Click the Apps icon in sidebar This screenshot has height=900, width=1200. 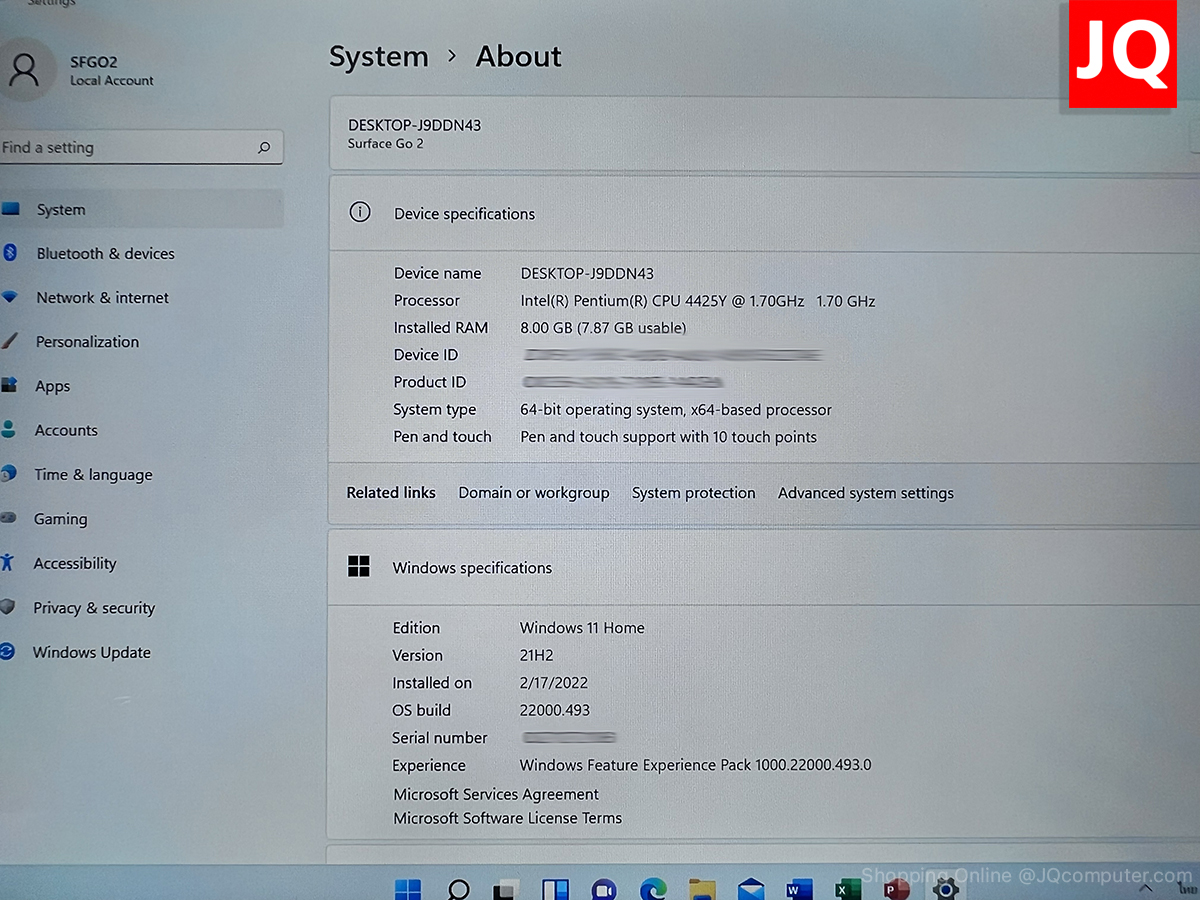(x=10, y=385)
